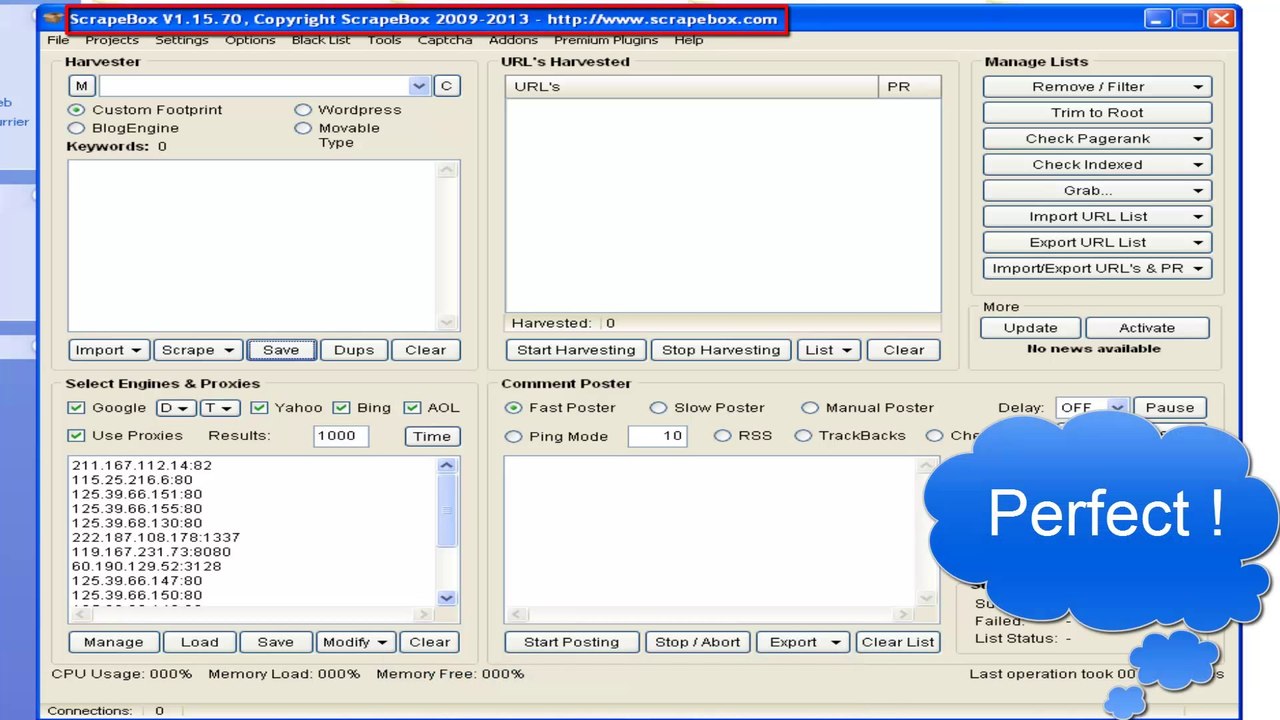Image resolution: width=1280 pixels, height=720 pixels.
Task: Open the Premium Plugins menu
Action: coord(606,40)
